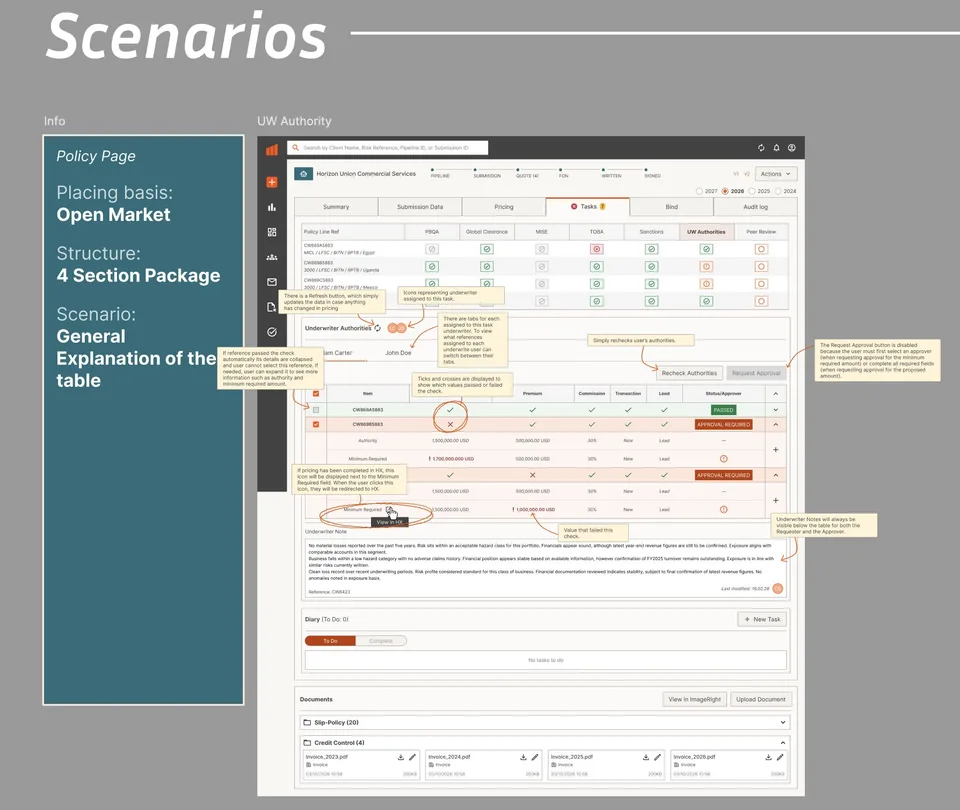
Task: Switch to the Pricing tab
Action: 504,207
